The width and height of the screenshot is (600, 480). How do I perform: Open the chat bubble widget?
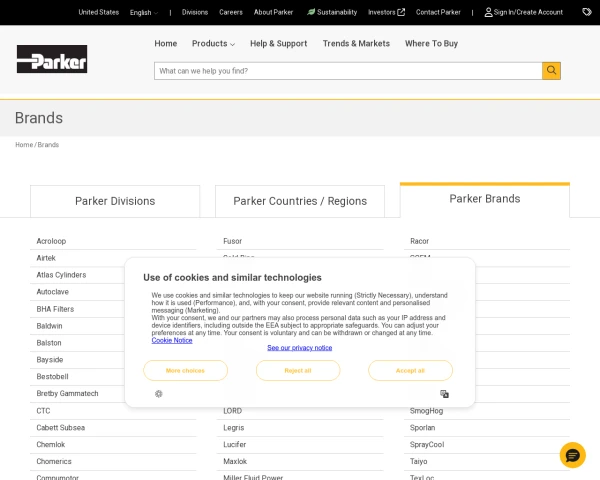coord(572,455)
